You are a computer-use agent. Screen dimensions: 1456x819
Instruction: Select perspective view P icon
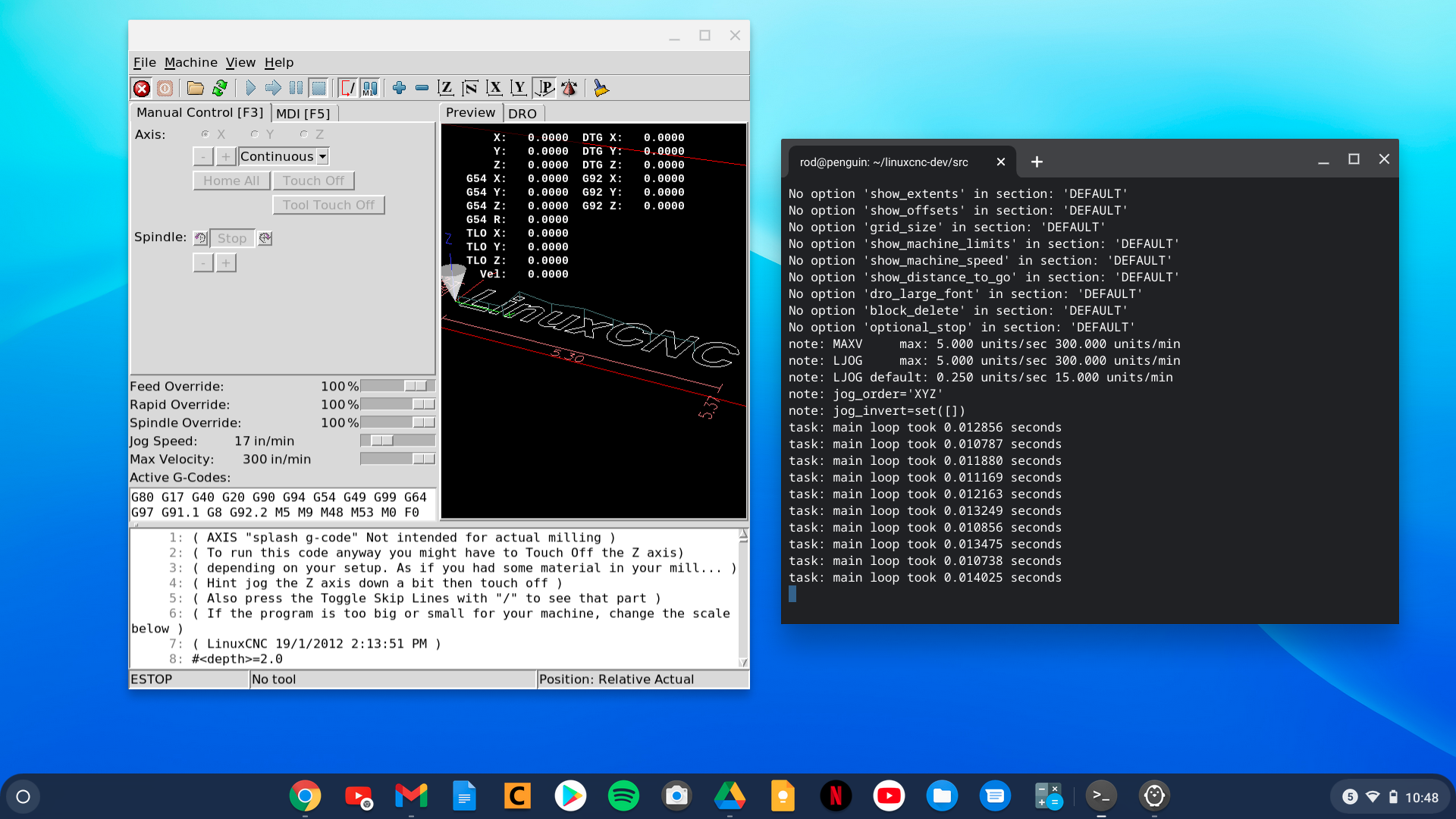click(544, 89)
